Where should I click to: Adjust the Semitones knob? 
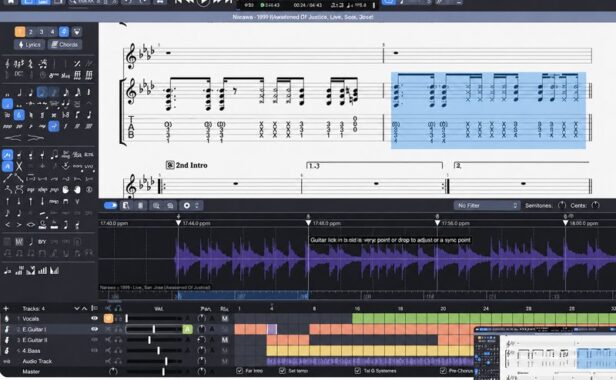tap(562, 205)
